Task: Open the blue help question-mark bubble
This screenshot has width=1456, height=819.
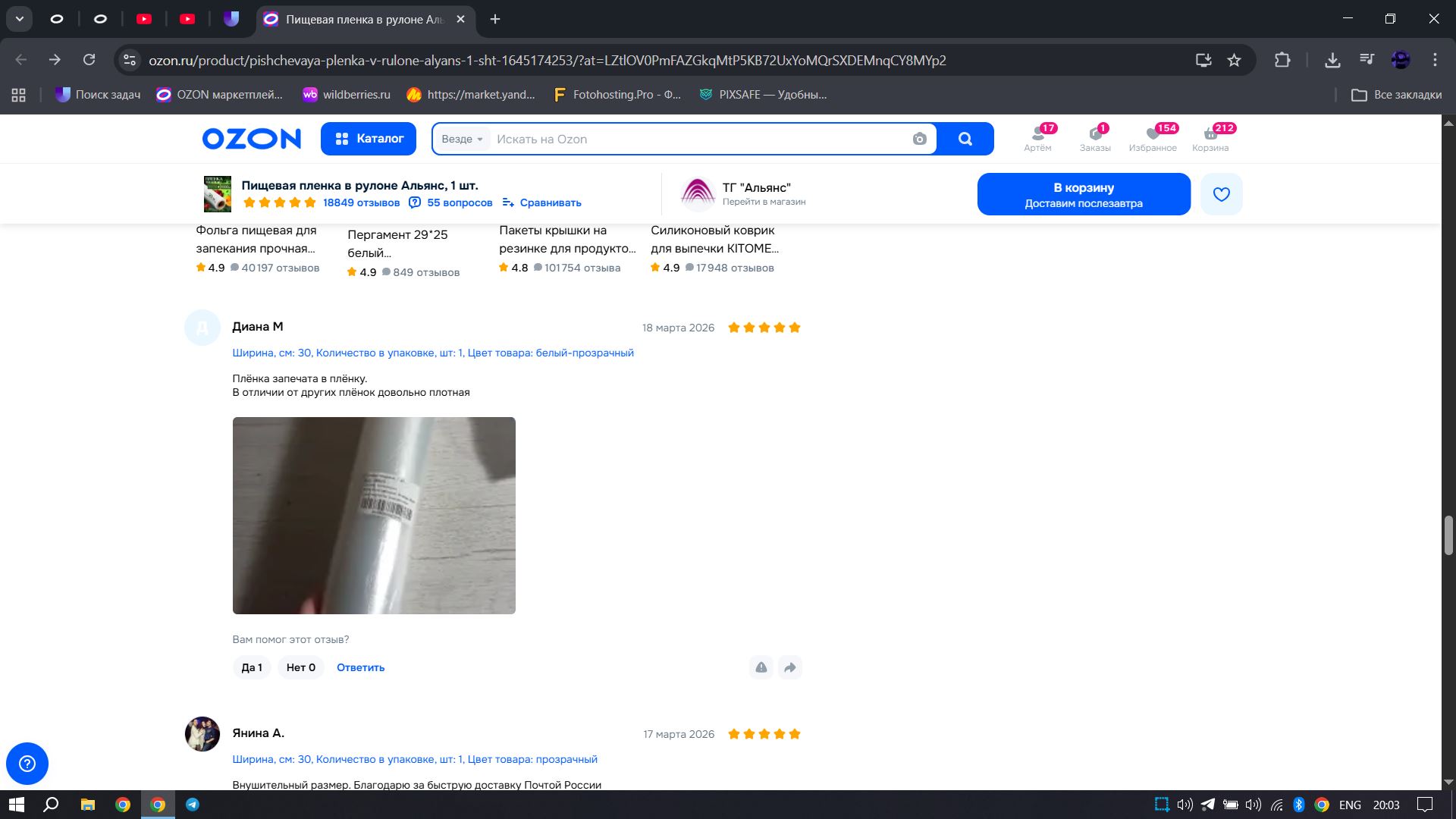Action: point(27,763)
